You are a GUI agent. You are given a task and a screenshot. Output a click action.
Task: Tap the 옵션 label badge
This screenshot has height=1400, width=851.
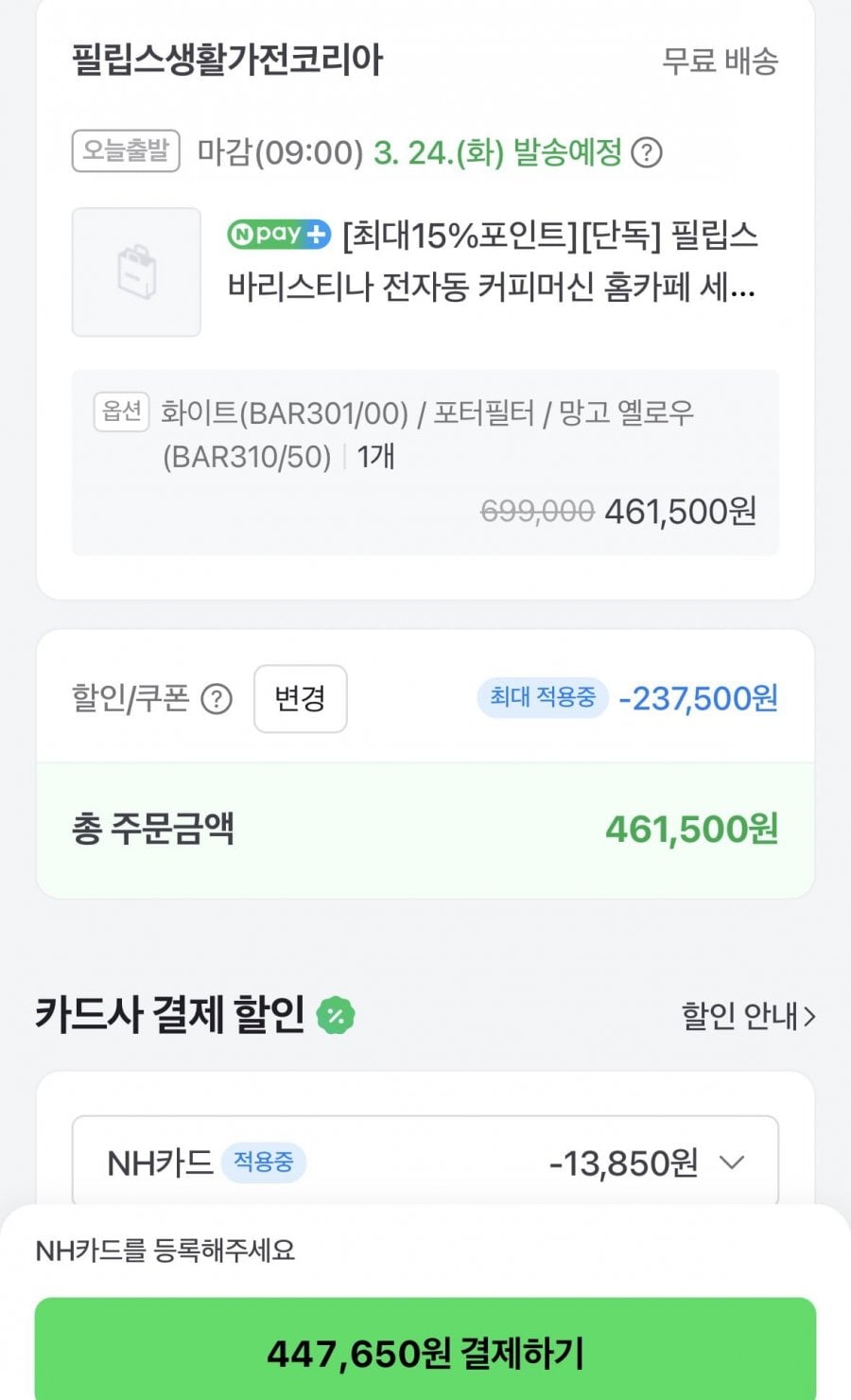[x=122, y=412]
